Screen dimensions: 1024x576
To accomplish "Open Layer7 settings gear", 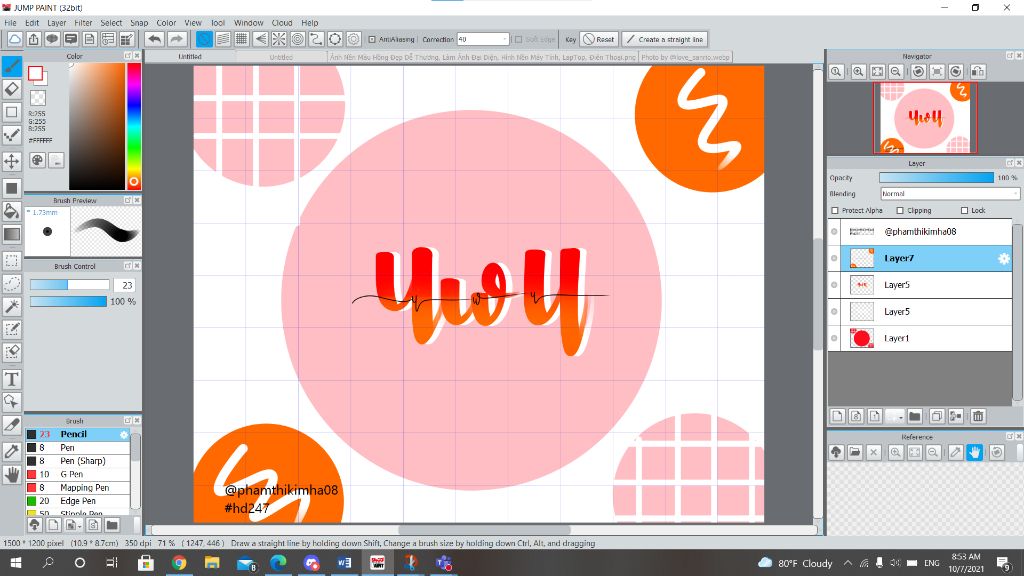I will click(x=1003, y=259).
